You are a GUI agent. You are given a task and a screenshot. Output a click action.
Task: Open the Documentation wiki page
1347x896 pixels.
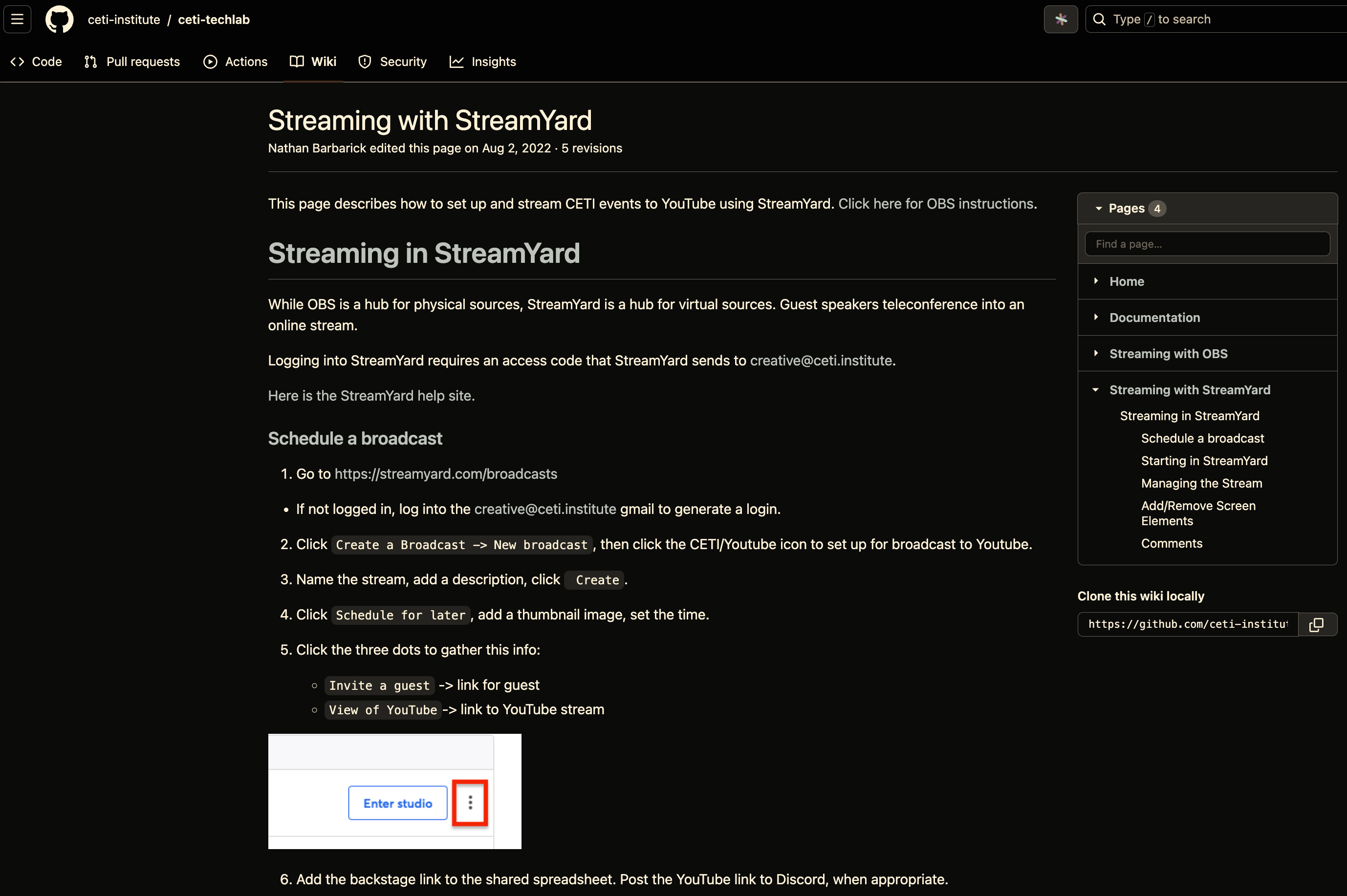1154,317
